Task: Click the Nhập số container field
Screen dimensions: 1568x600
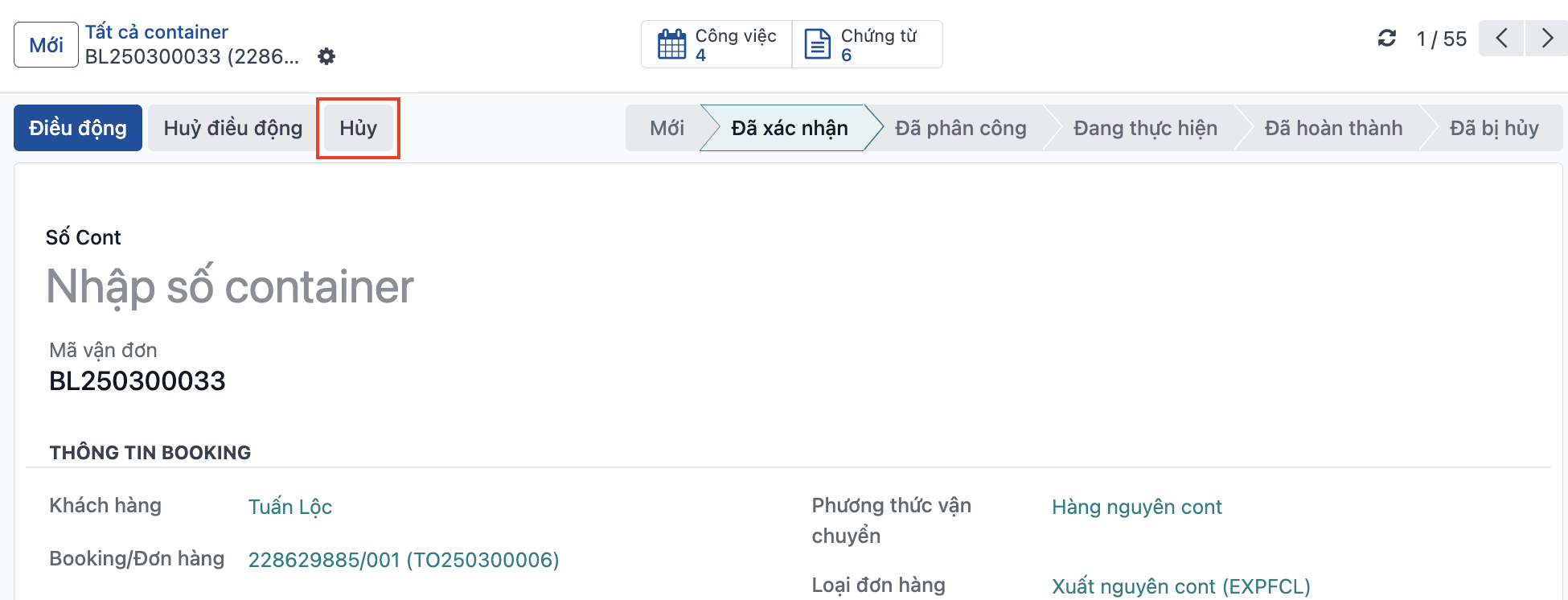Action: [x=230, y=287]
